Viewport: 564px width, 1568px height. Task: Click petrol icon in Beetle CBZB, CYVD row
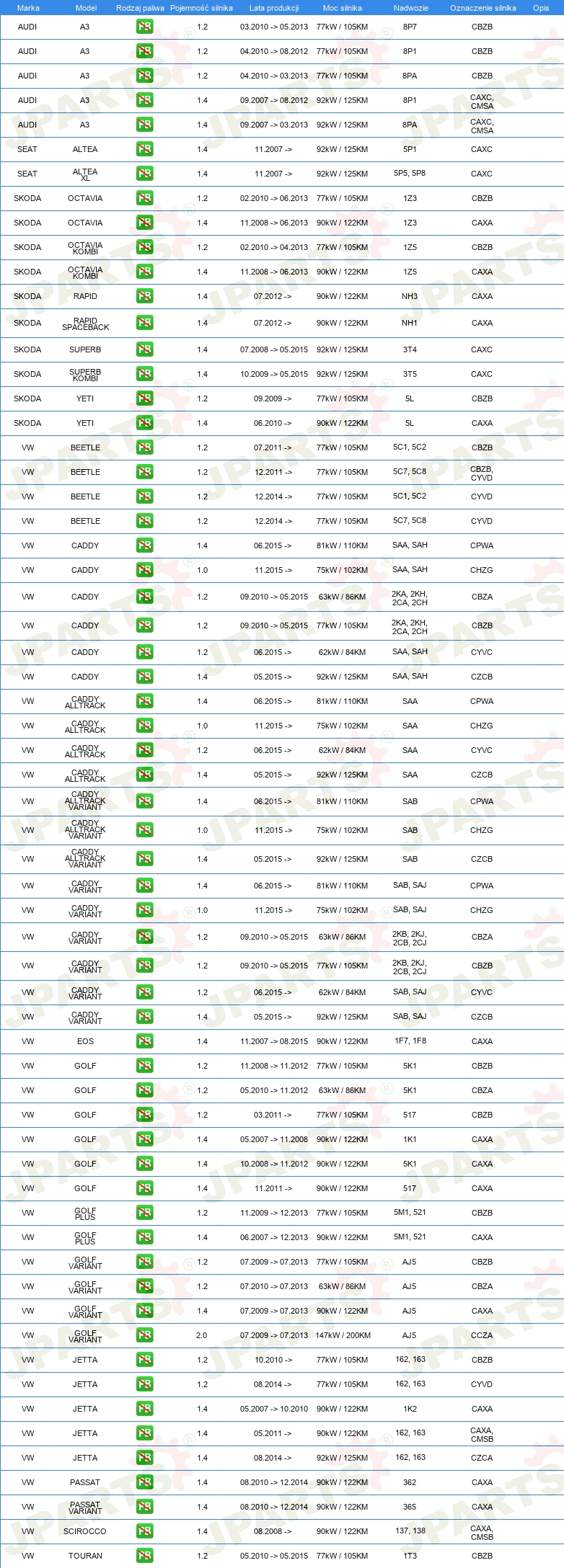pyautogui.click(x=144, y=473)
